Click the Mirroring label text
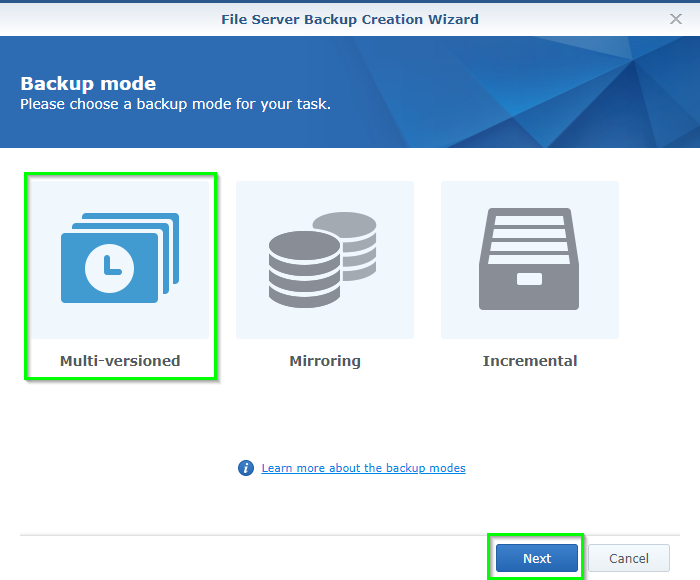700x580 pixels. coord(325,361)
